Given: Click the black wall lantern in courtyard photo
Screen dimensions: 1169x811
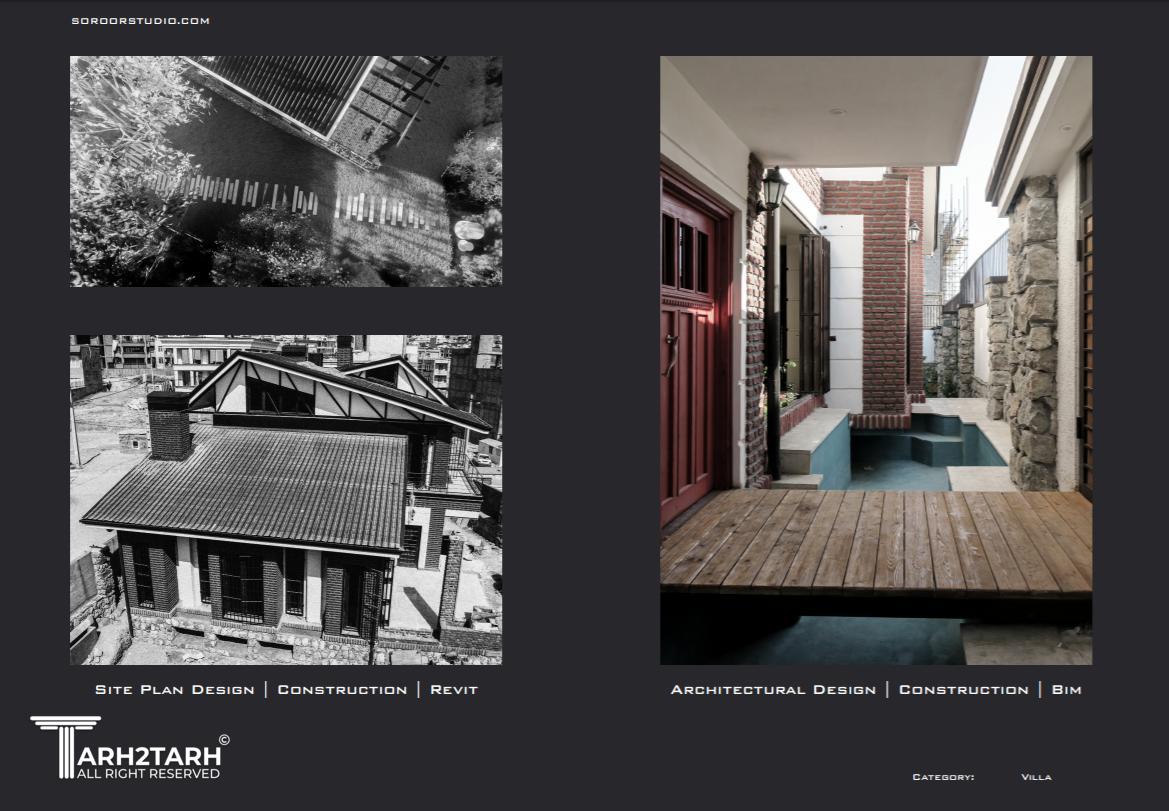Looking at the screenshot, I should click(773, 188).
